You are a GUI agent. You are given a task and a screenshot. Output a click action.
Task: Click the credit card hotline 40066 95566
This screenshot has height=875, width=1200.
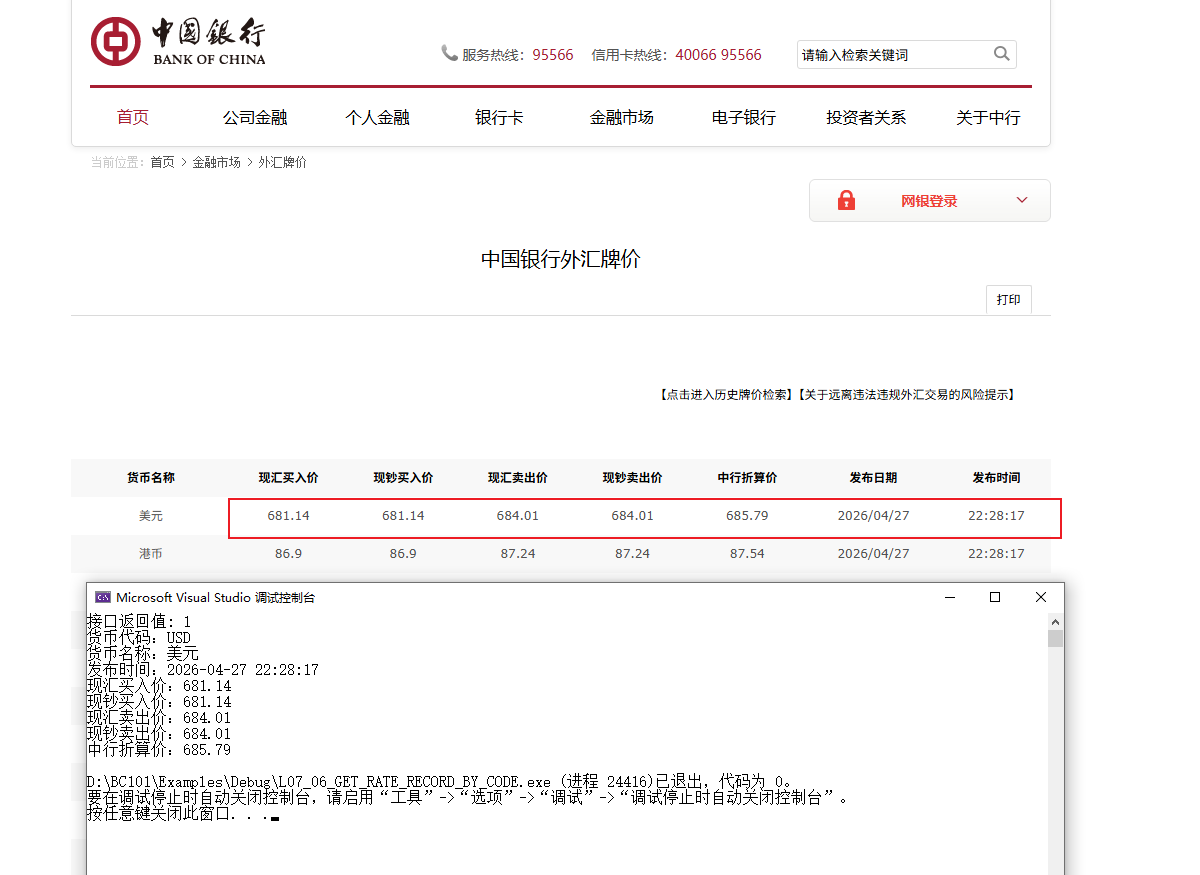718,55
